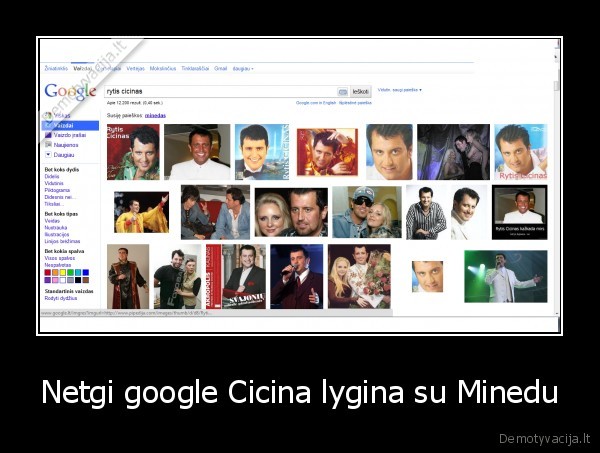This screenshot has width=600, height=453.
Task: Pick the purple color swatch
Action: pos(47,280)
